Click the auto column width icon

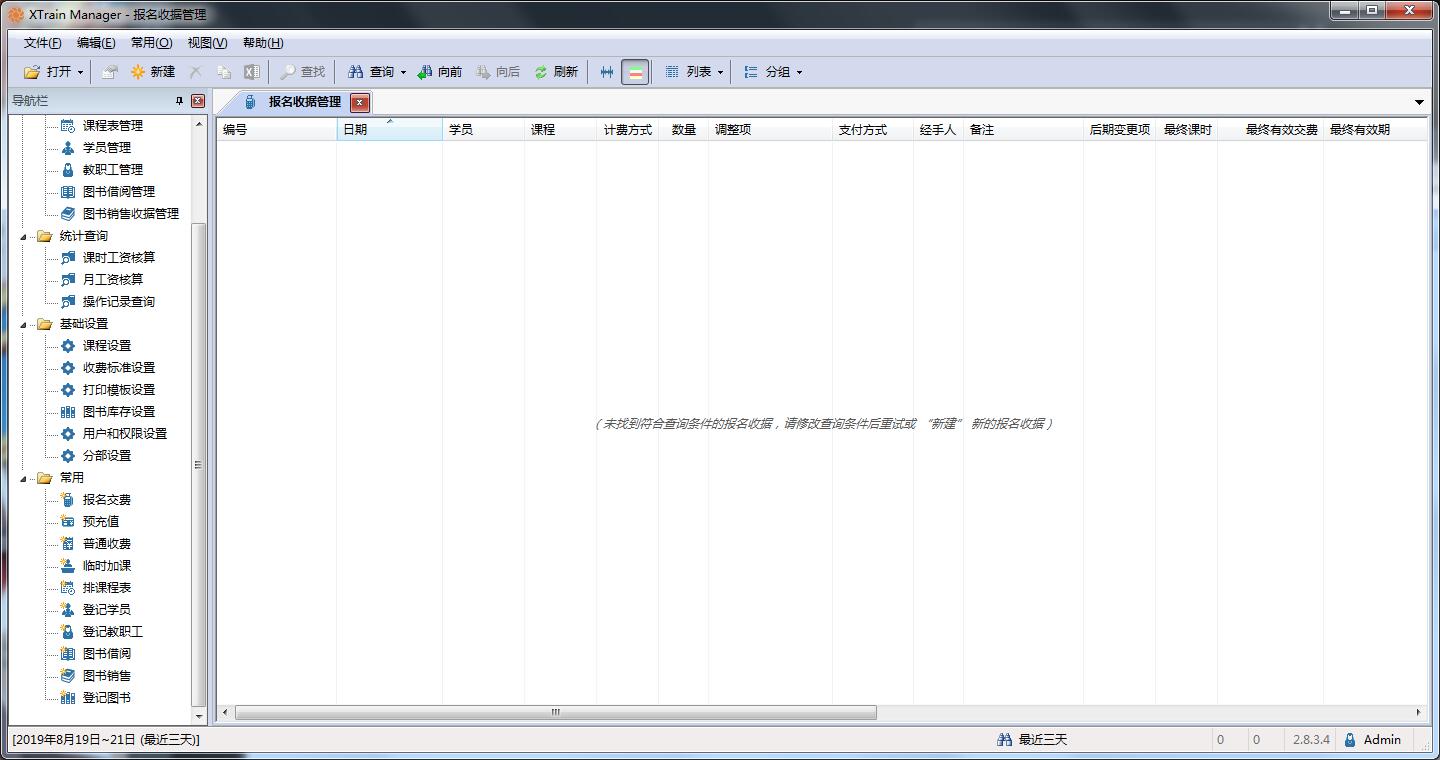[x=606, y=72]
